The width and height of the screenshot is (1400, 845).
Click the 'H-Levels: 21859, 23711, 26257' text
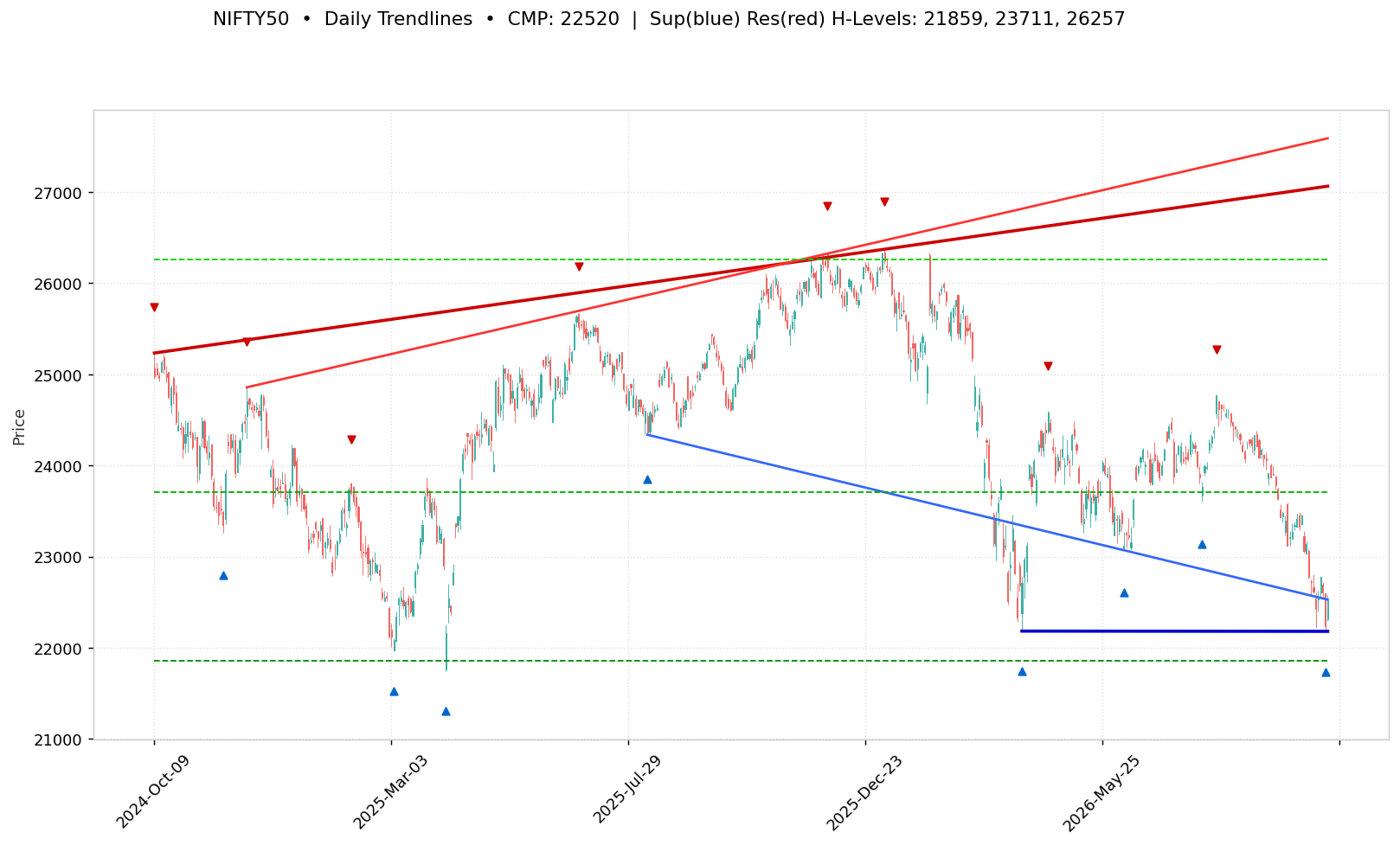coord(977,19)
